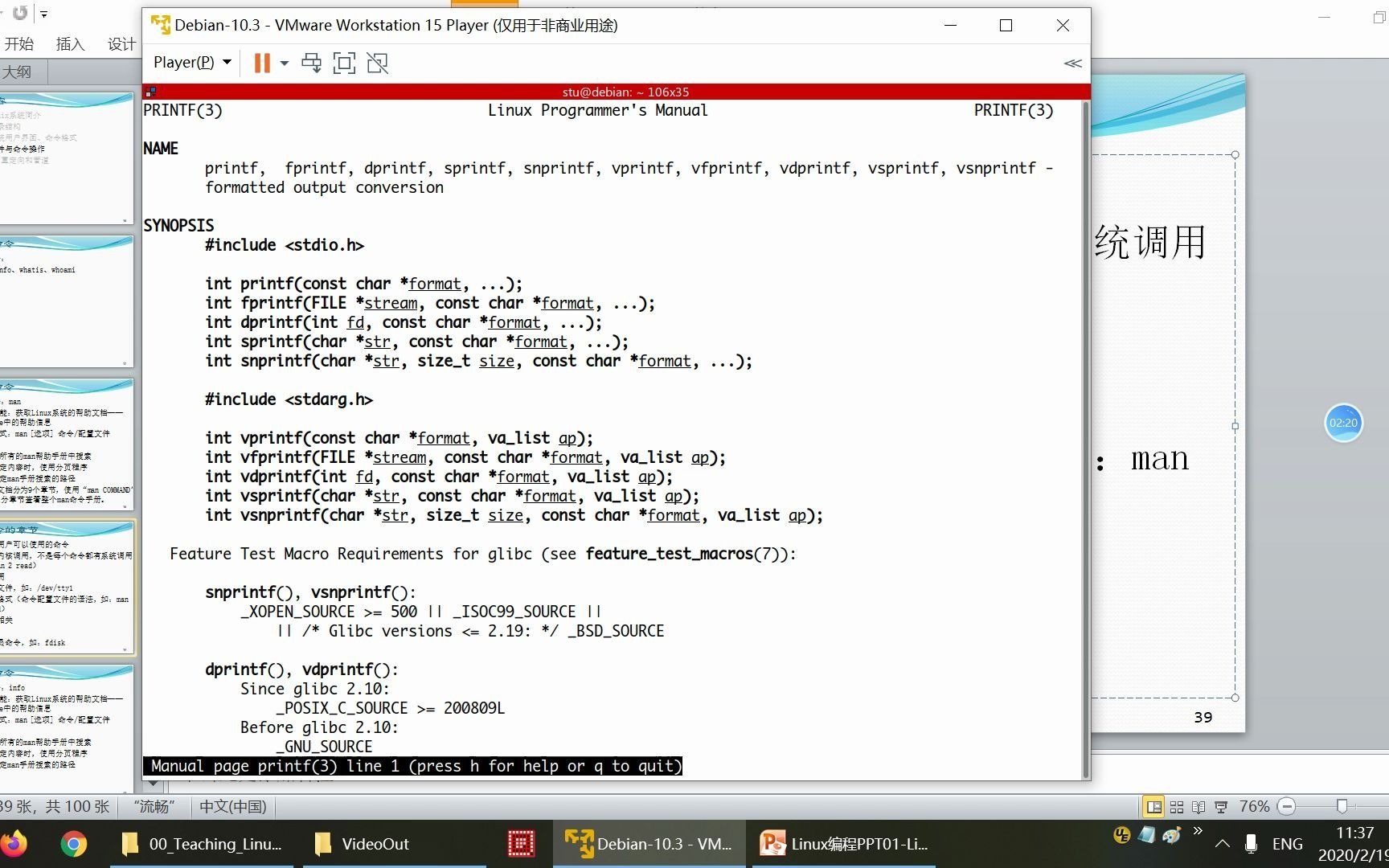The height and width of the screenshot is (868, 1389).
Task: Switch to Slide Sorter view
Action: click(1177, 806)
